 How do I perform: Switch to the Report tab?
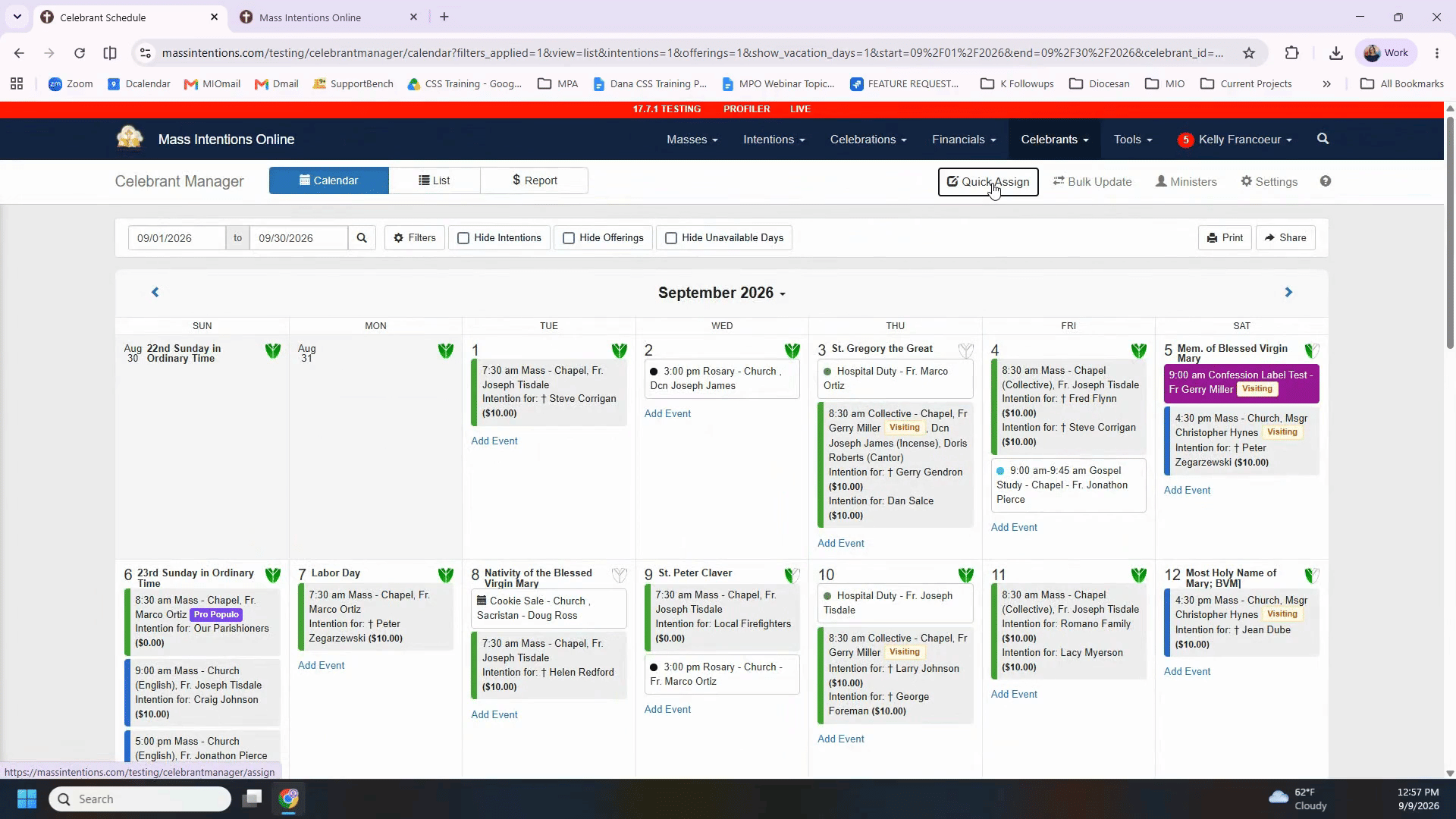534,180
